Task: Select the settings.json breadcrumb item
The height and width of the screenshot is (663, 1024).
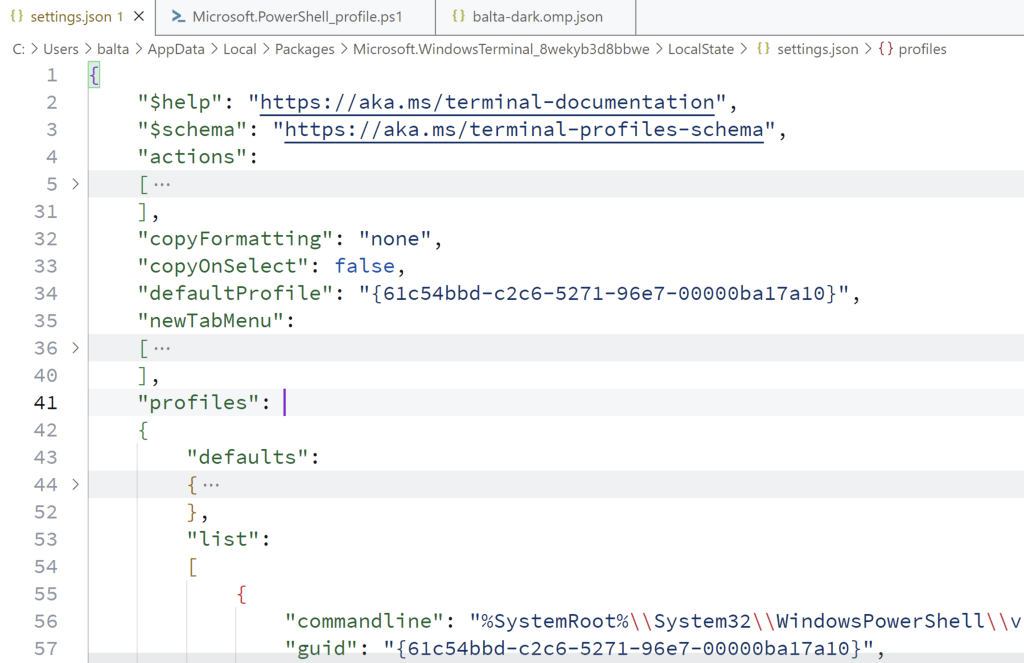Action: coord(817,49)
